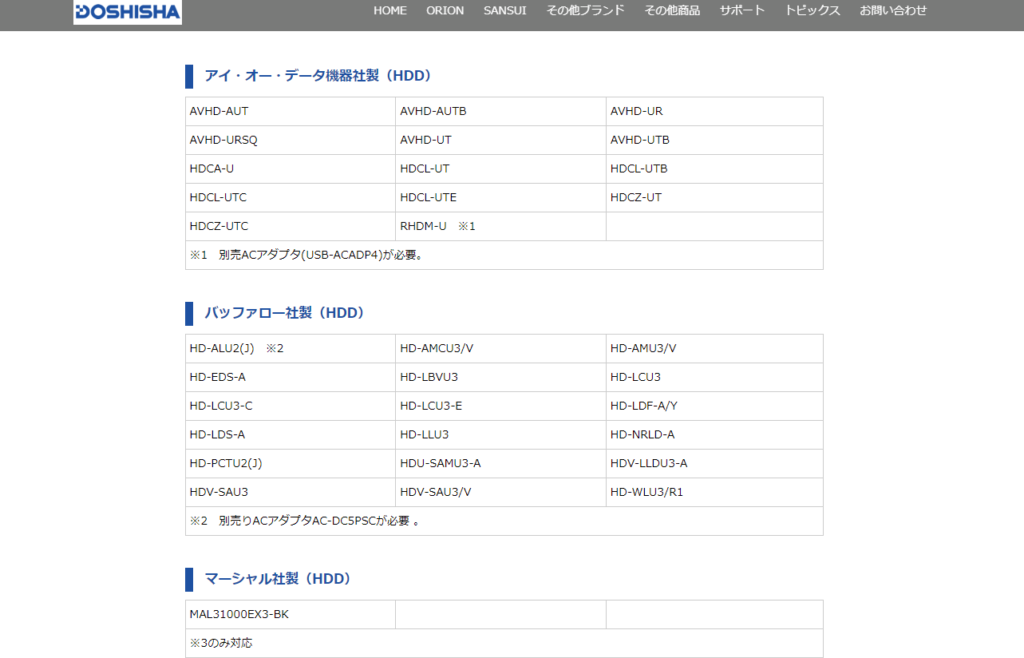Select the HD-WLU3/R1 cell

coord(714,492)
